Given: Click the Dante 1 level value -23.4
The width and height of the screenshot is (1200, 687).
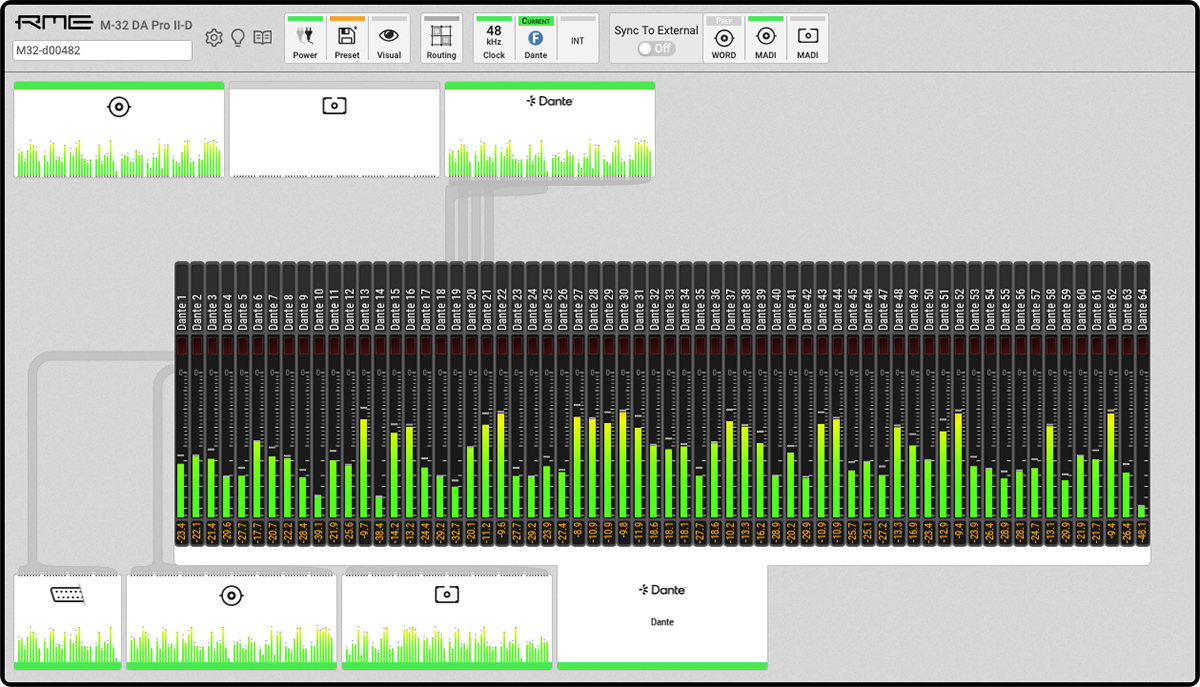Looking at the screenshot, I should point(182,532).
